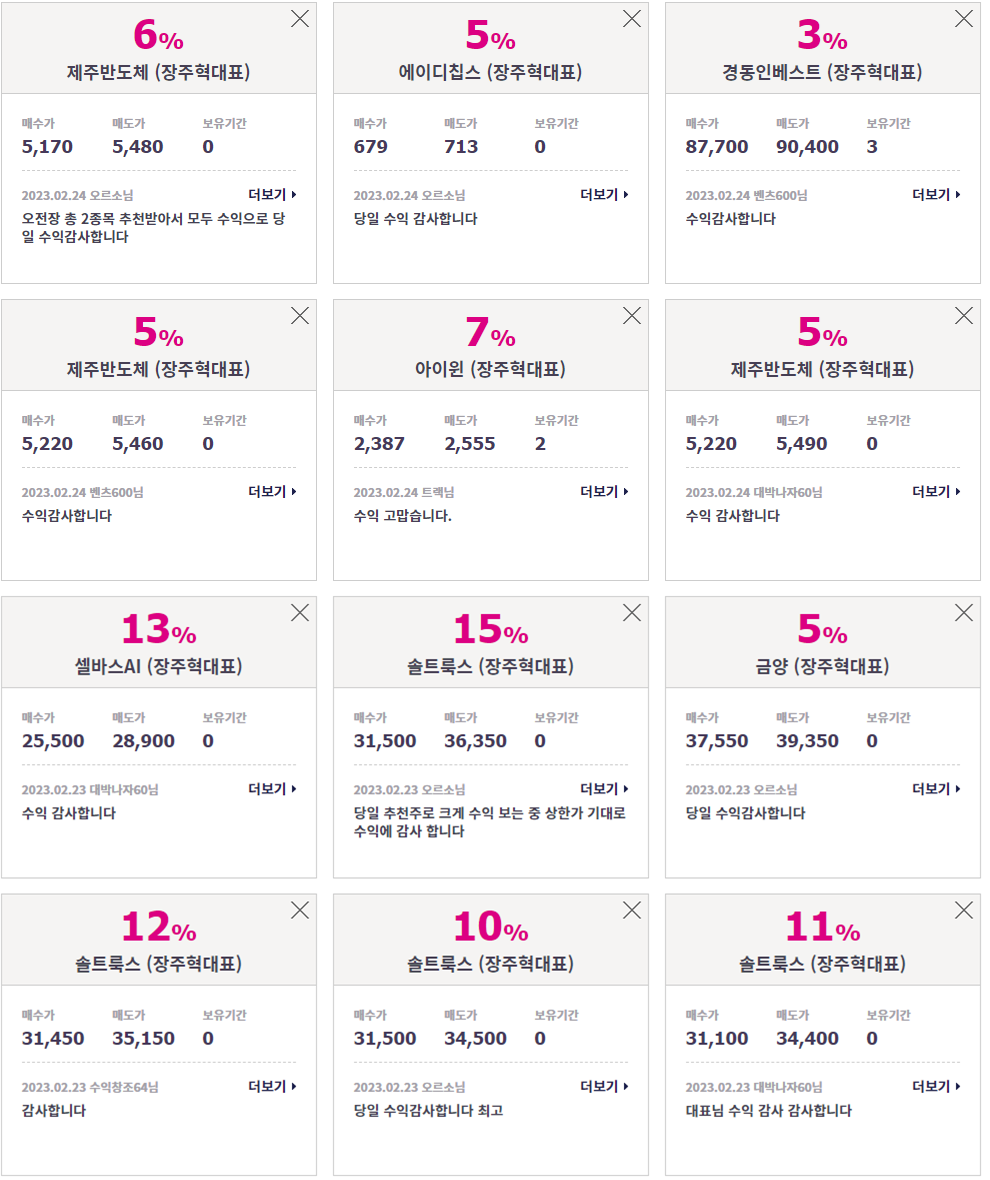This screenshot has width=990, height=1180.
Task: Click 더보기 on the 12% 솔트룩스 review
Action: coord(272,1087)
